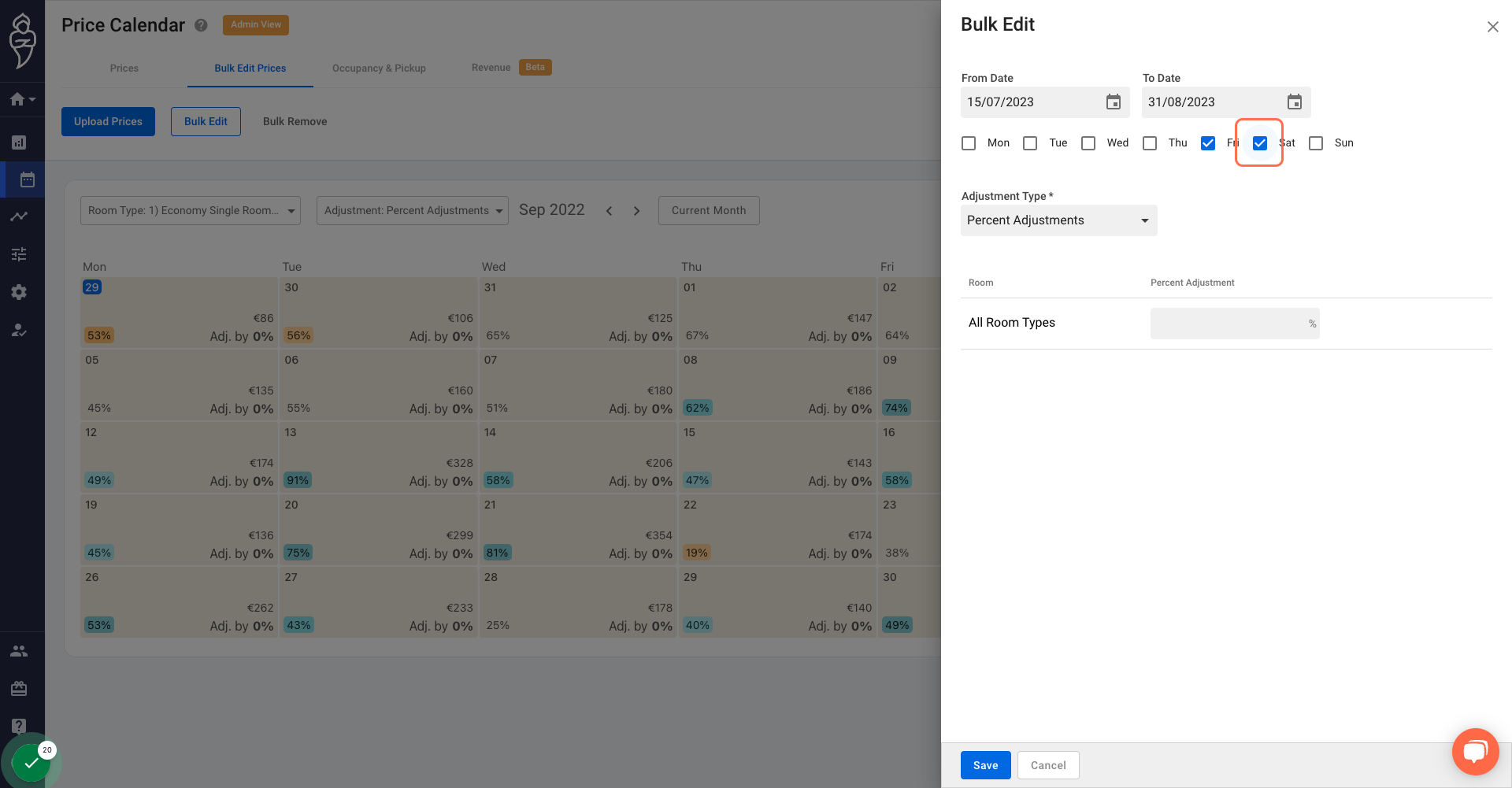Open the To Date calendar picker
This screenshot has height=788, width=1512.
pyautogui.click(x=1294, y=102)
